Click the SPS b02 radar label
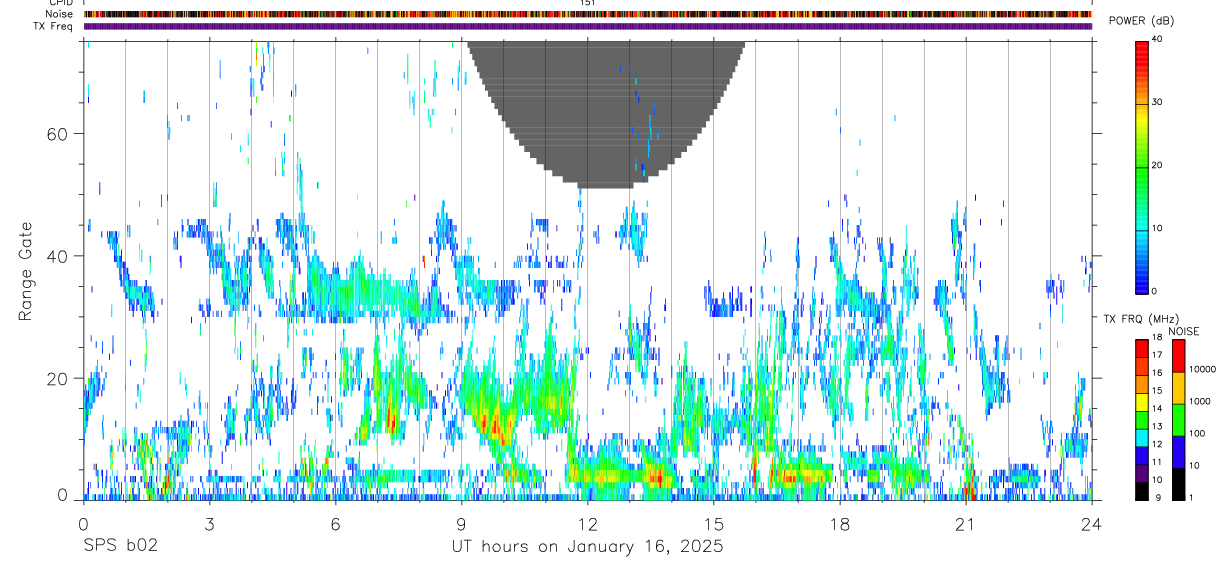This screenshot has height=567, width=1228. (120, 547)
